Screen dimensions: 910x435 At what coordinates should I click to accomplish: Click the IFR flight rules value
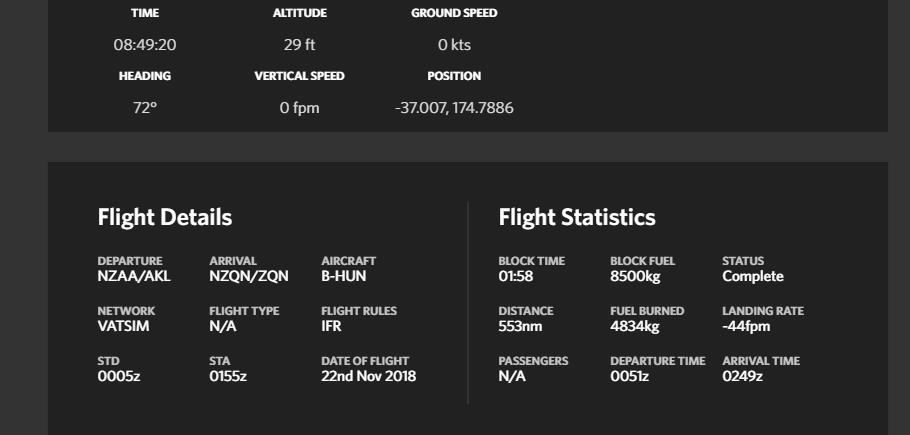click(x=332, y=326)
